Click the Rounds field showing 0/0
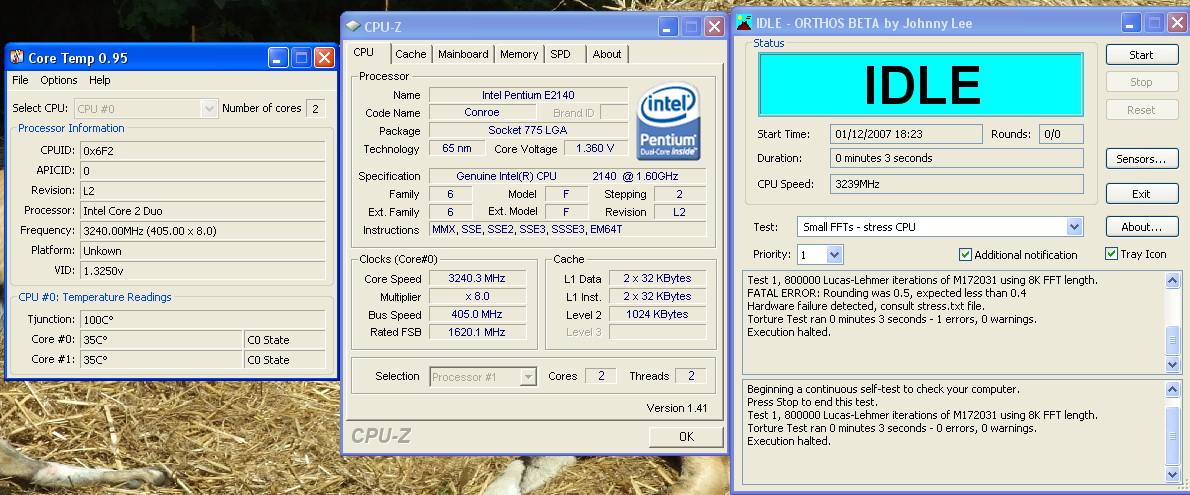Viewport: 1190px width, 495px height. [x=1060, y=134]
